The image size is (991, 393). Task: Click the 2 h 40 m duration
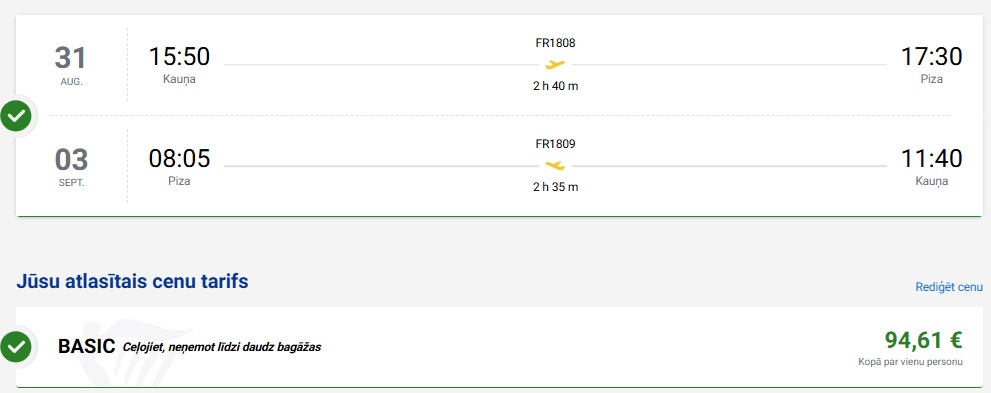click(x=556, y=86)
